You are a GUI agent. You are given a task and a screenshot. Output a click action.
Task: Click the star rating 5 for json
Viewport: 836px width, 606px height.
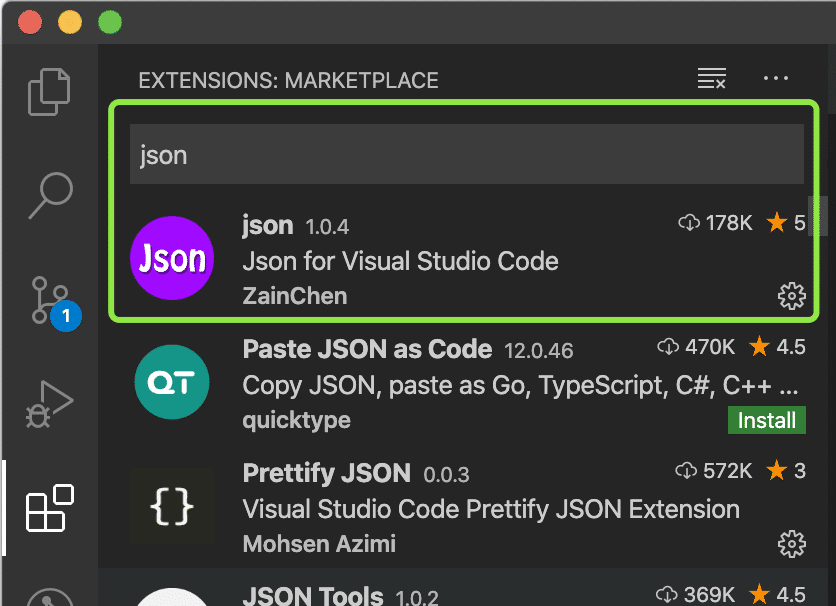pos(786,223)
